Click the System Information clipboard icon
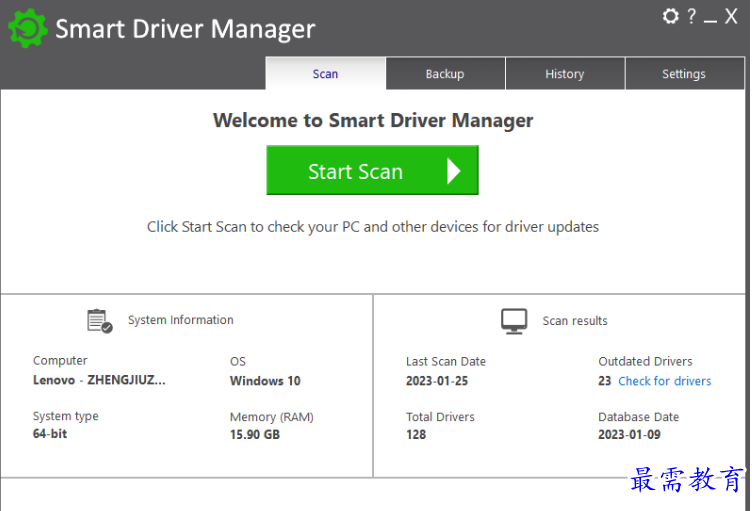 (100, 321)
